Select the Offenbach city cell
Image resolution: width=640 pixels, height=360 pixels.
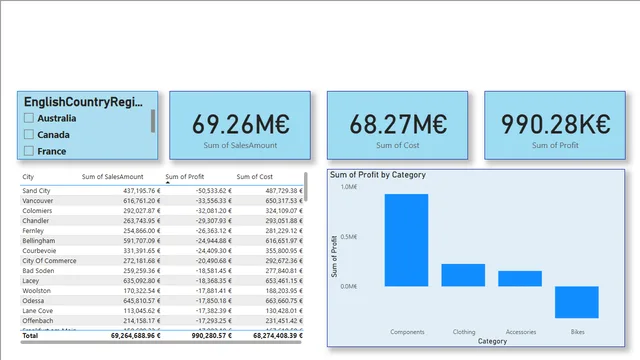pyautogui.click(x=38, y=320)
